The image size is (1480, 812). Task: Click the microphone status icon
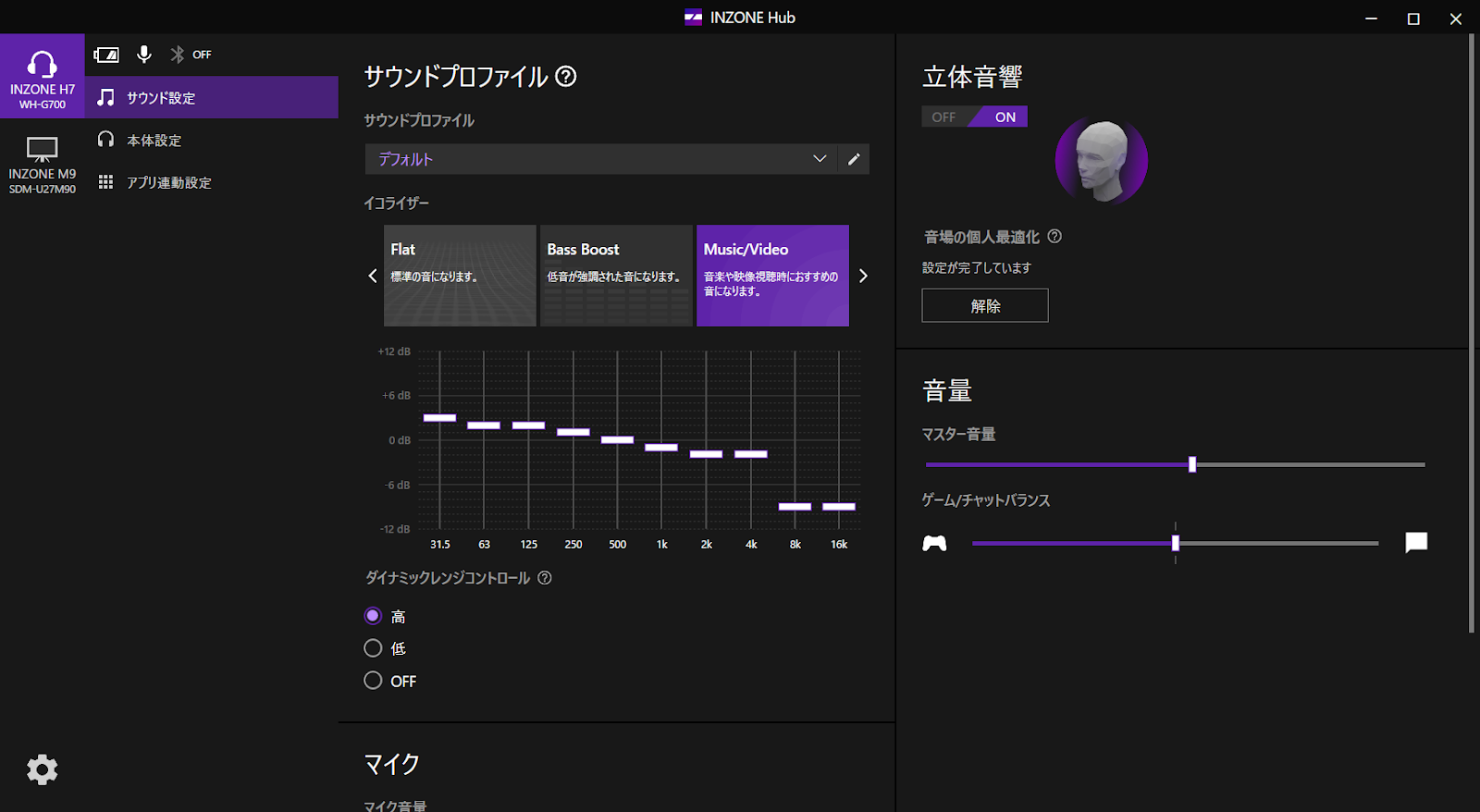pyautogui.click(x=144, y=55)
